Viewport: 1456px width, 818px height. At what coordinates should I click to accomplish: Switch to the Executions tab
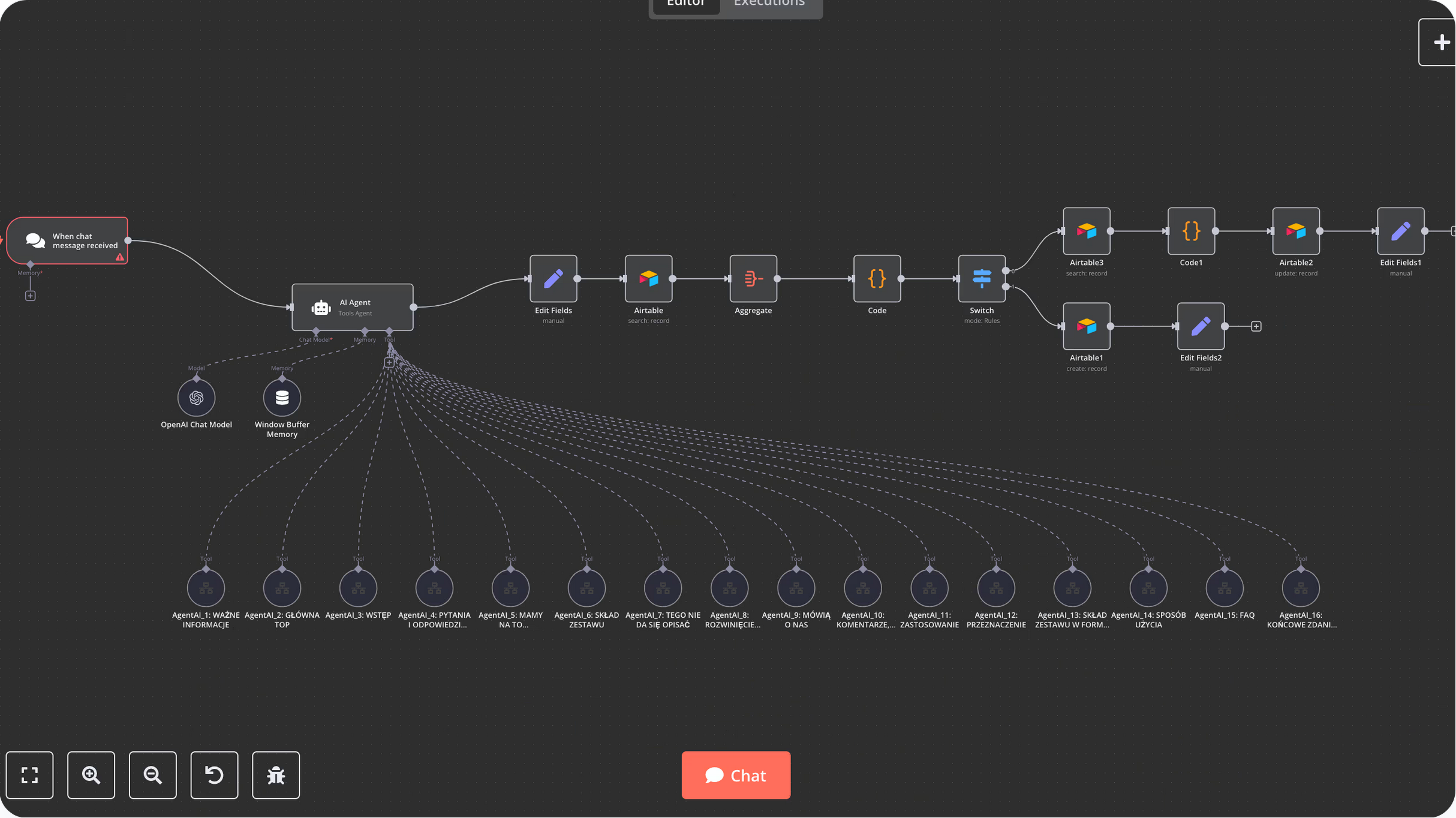769,5
